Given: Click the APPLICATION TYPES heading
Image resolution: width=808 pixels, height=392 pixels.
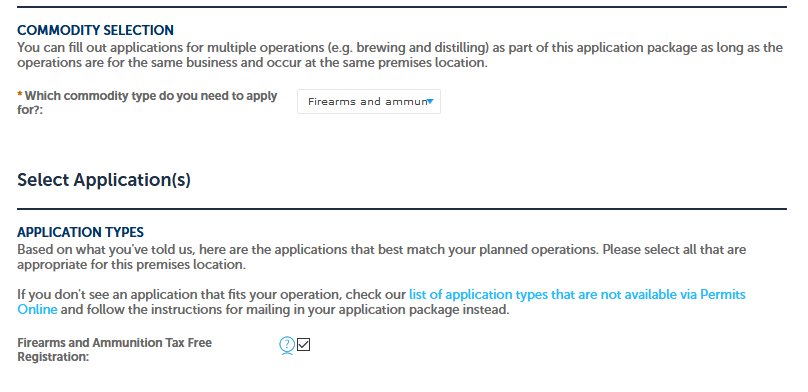Looking at the screenshot, I should [80, 232].
